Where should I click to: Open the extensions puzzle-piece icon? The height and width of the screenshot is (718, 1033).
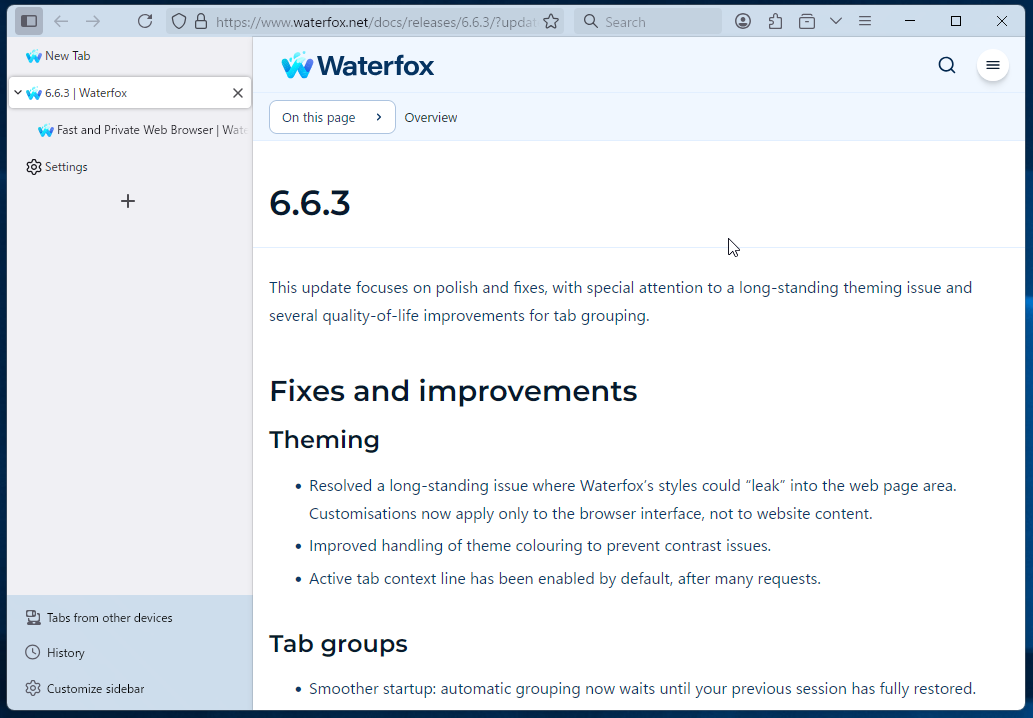point(775,20)
